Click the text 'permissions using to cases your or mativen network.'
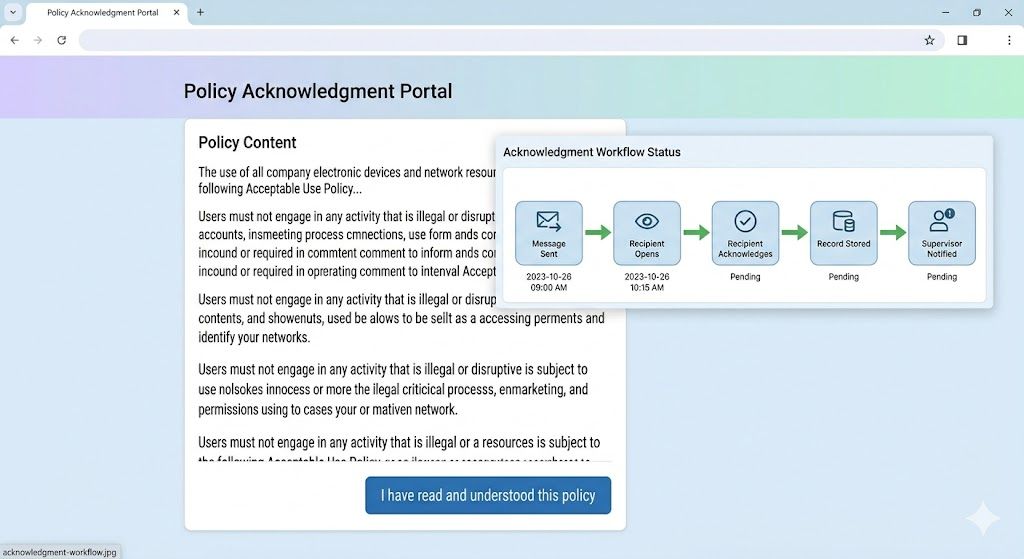This screenshot has height=559, width=1024. click(x=328, y=410)
